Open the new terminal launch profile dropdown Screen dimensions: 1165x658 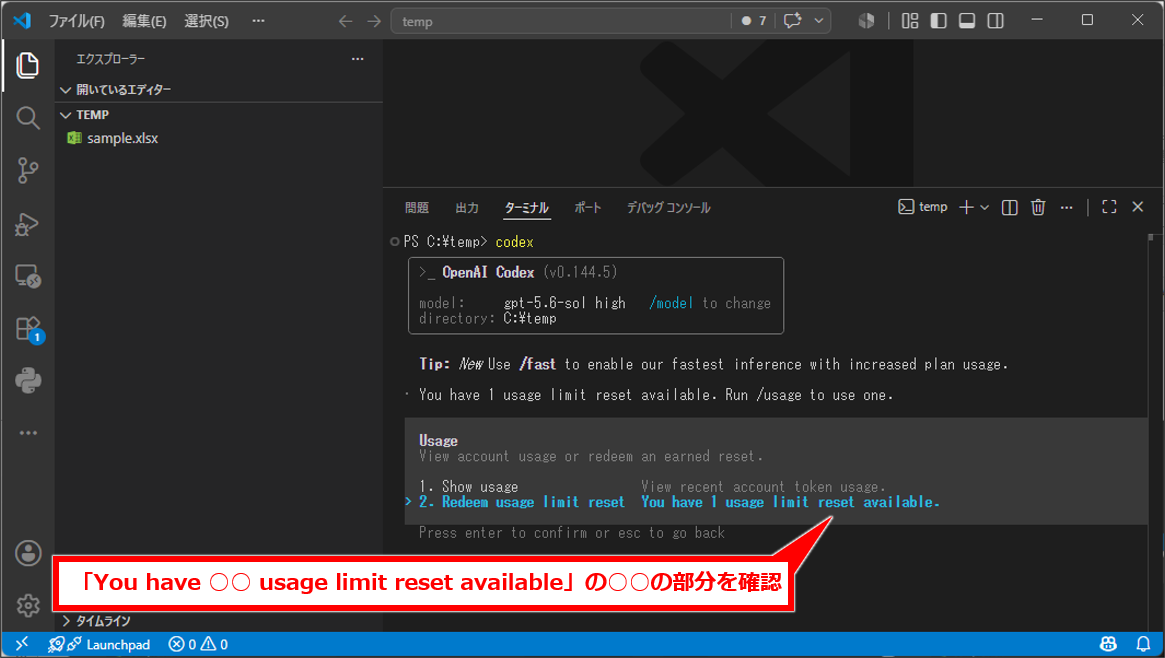(984, 207)
